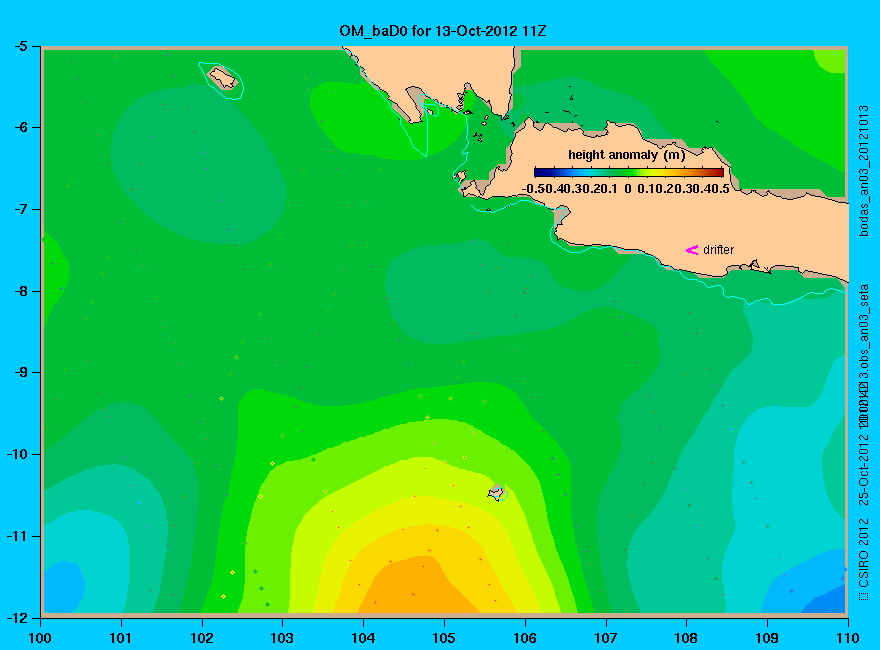The height and width of the screenshot is (650, 880).
Task: Click the plot title 'OM_baD0 for 13-Oct-2012 11Z'
Action: click(x=443, y=31)
